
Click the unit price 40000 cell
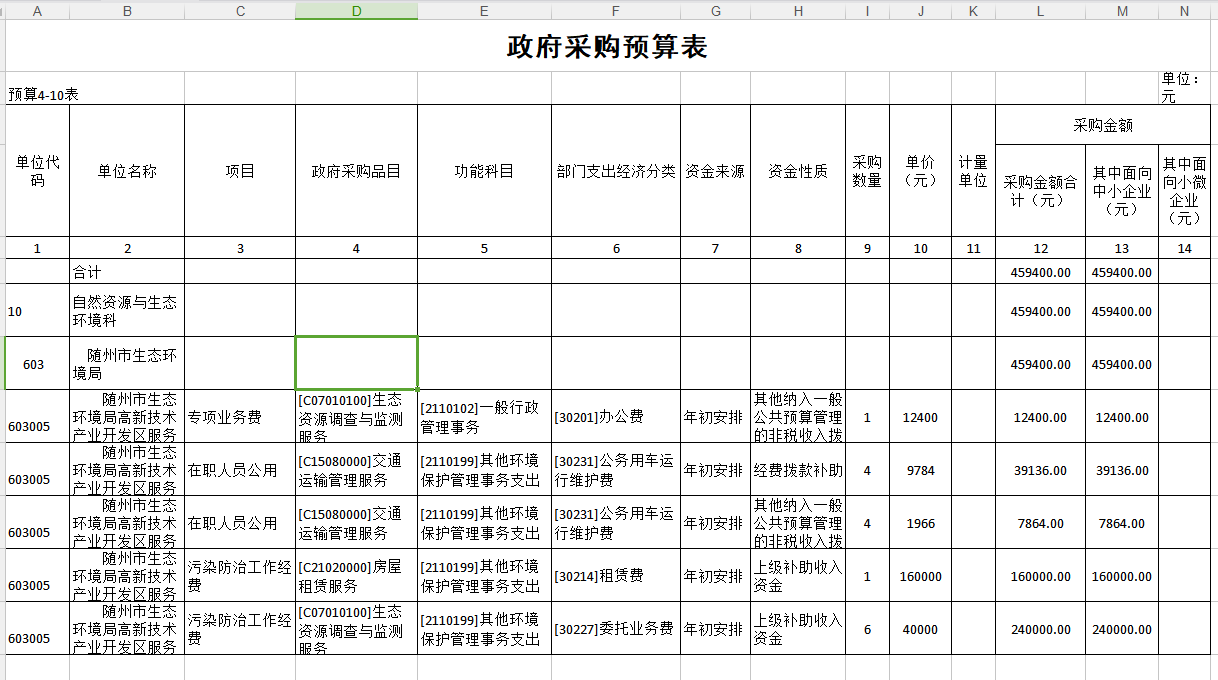click(920, 629)
